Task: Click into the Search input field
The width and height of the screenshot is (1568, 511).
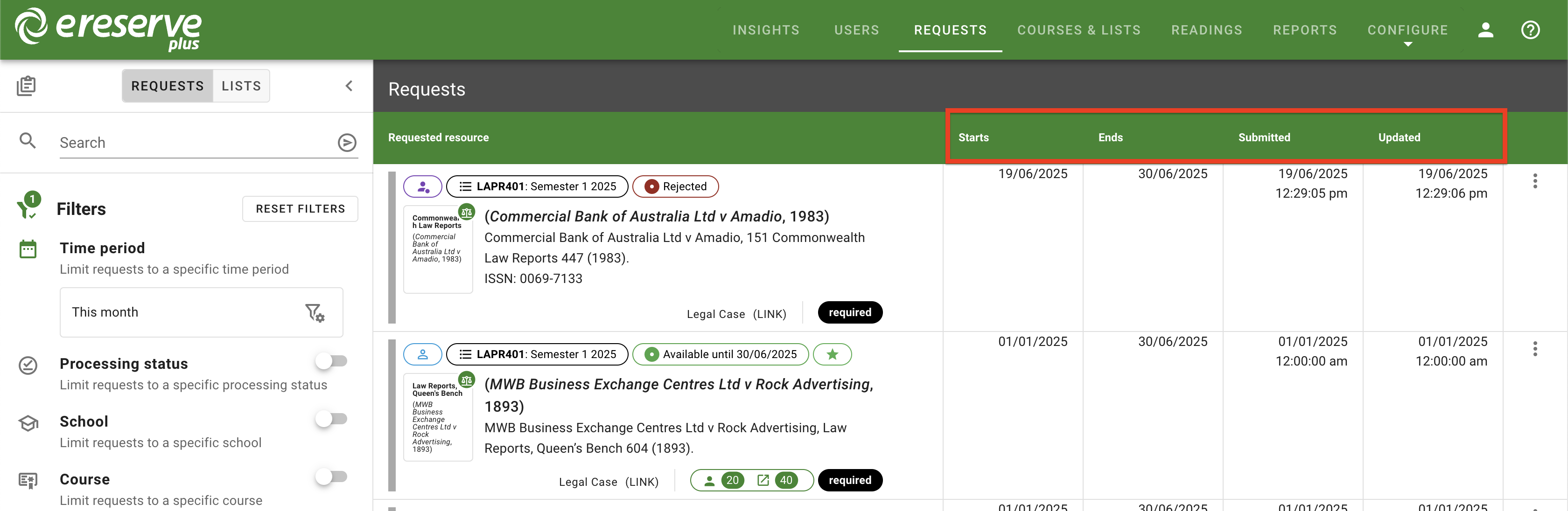Action: tap(195, 142)
